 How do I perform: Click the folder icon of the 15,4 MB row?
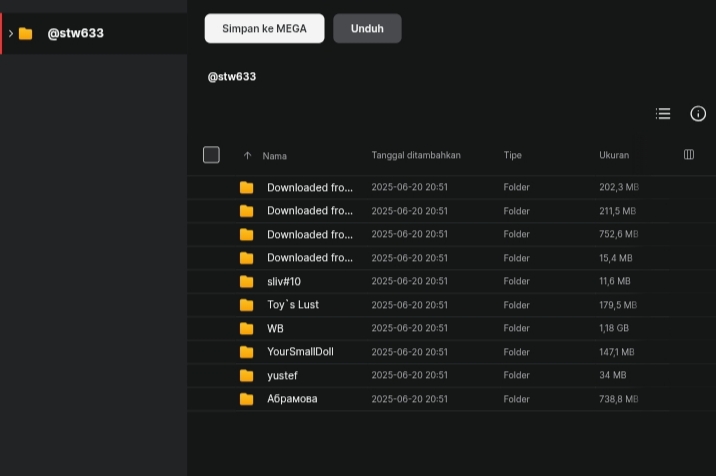[x=247, y=258]
